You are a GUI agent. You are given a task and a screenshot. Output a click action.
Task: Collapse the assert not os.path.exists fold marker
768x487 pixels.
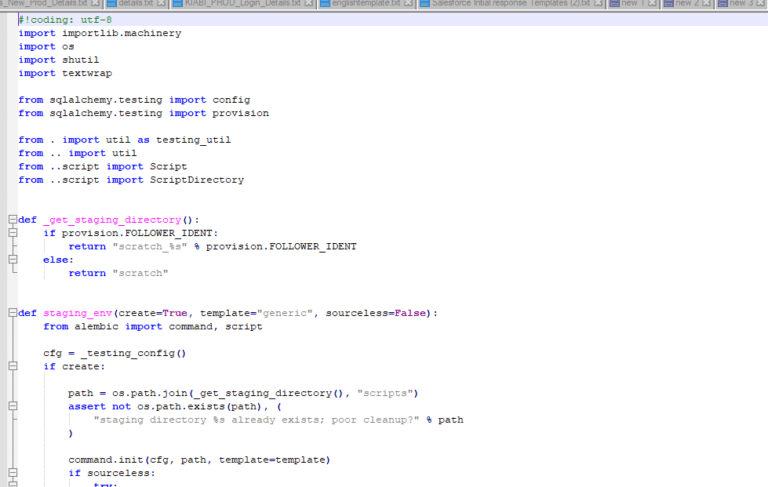(x=13, y=406)
